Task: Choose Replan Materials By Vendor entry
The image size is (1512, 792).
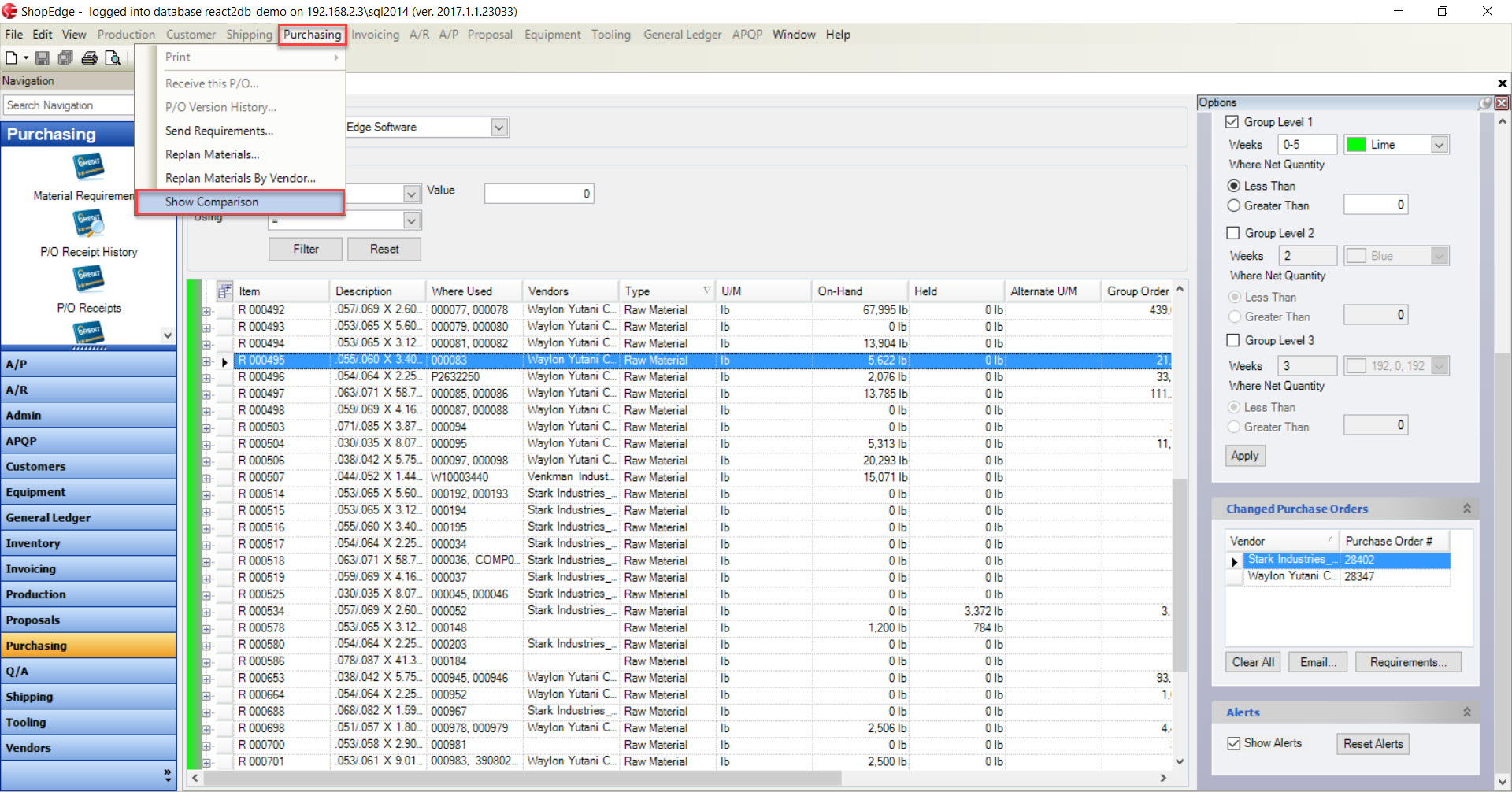Action: (x=240, y=179)
